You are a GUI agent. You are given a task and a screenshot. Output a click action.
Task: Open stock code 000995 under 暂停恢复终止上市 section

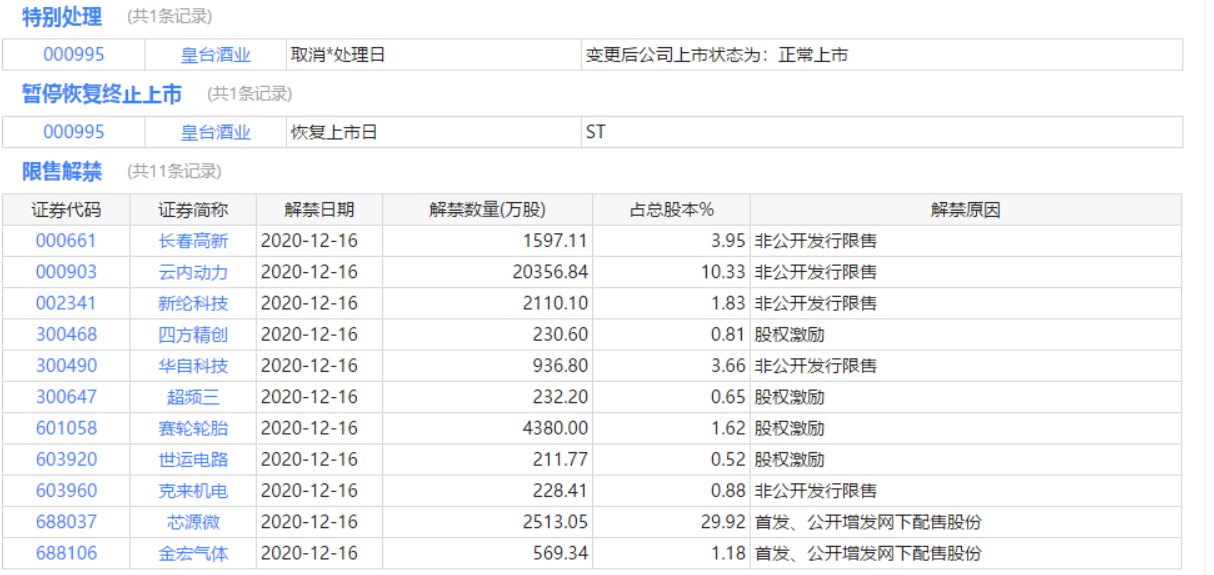click(73, 132)
